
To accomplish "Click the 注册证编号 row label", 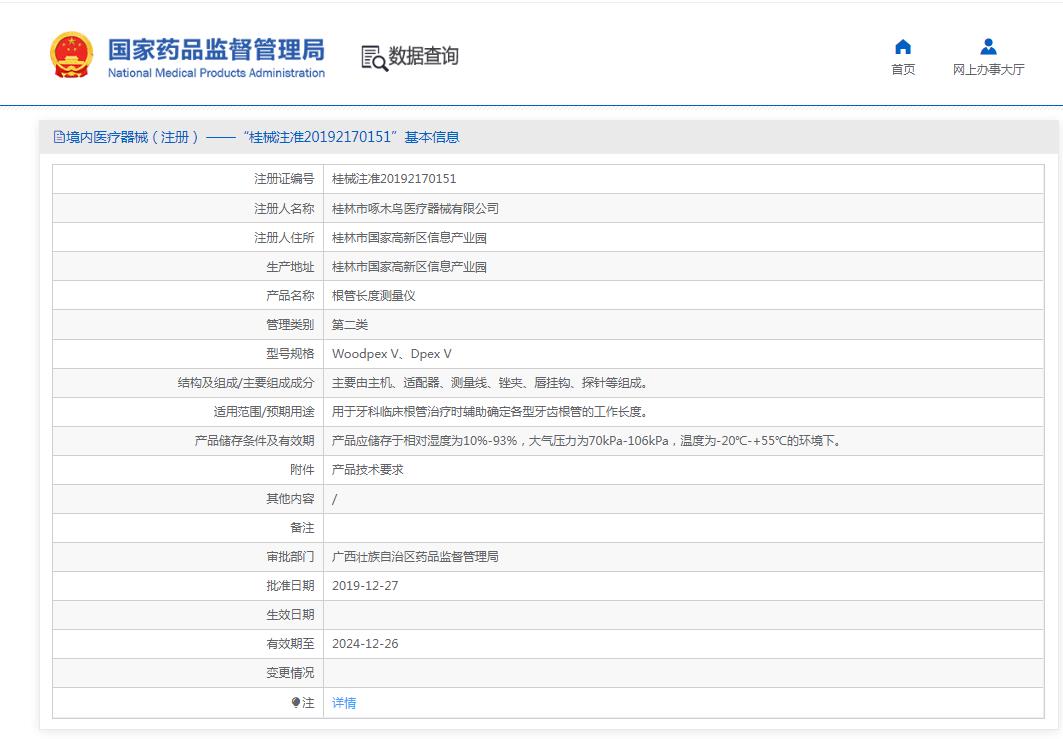I will pos(284,179).
